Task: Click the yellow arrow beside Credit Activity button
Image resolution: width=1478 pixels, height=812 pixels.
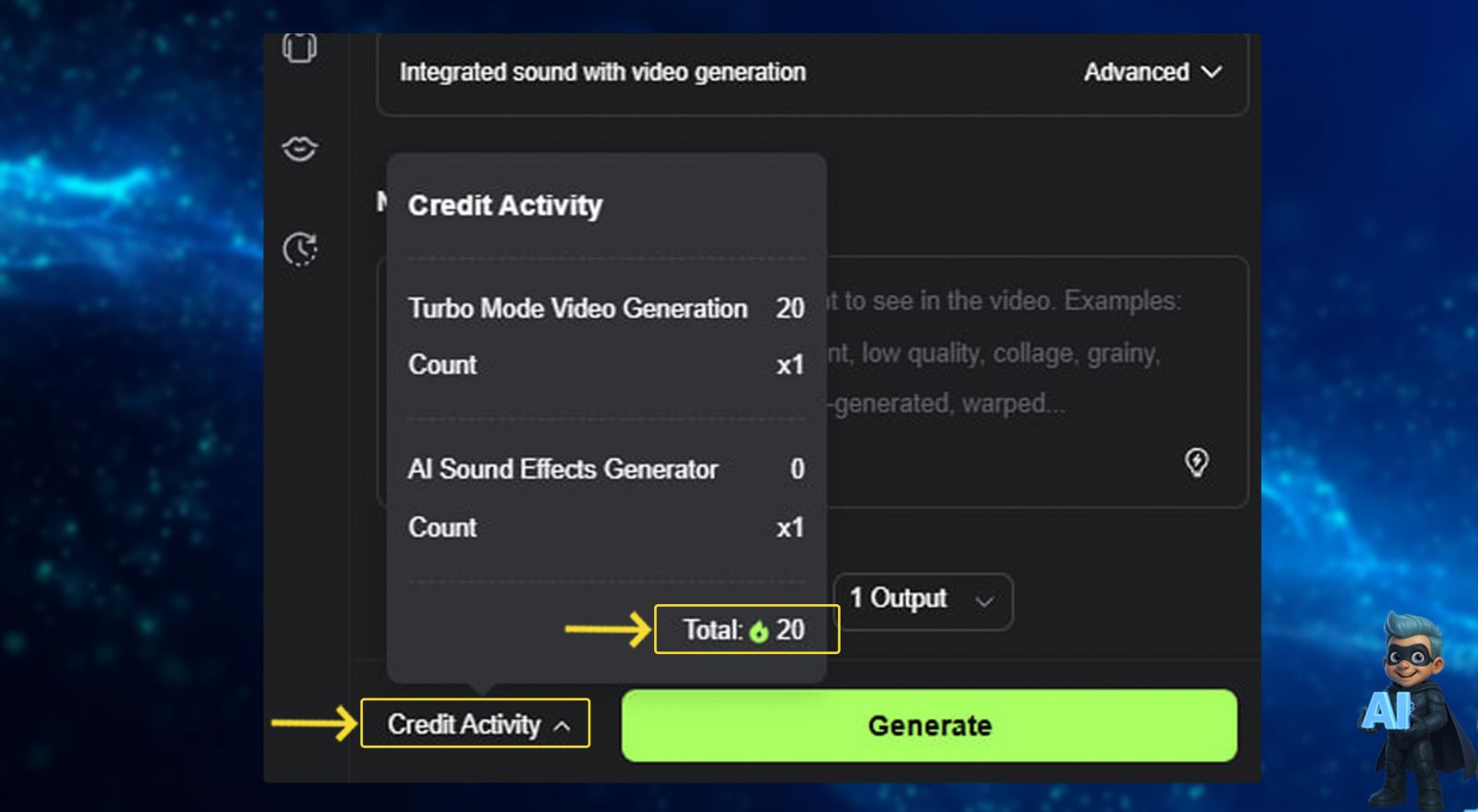Action: pos(314,722)
